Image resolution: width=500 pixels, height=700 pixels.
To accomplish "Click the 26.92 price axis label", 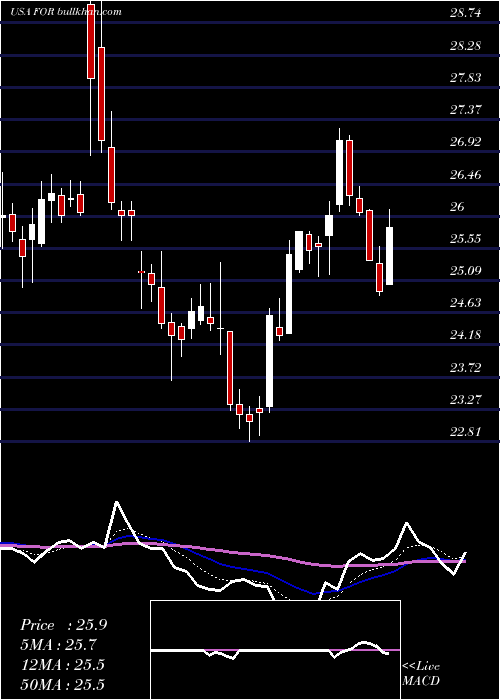I will [466, 142].
